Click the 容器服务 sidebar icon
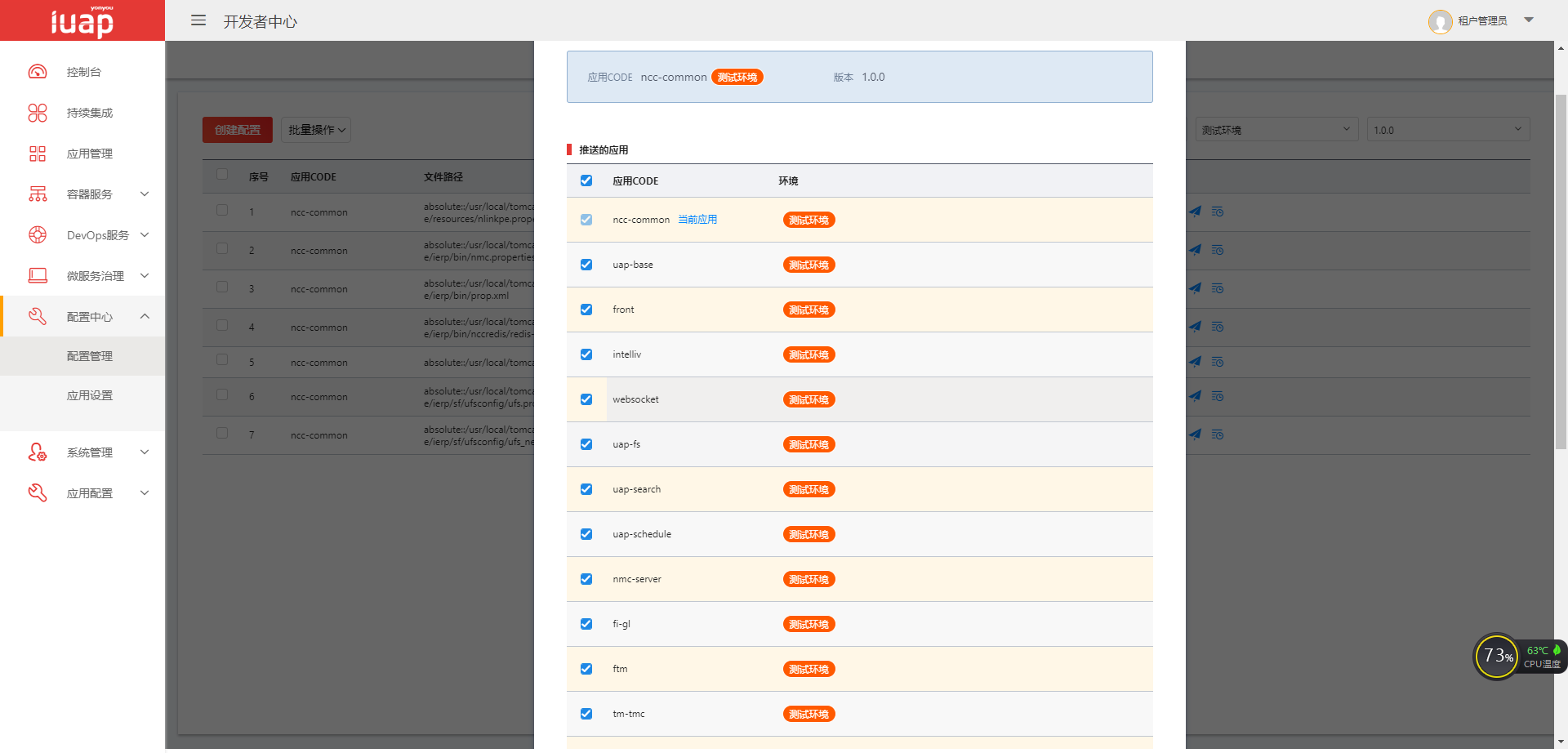Screen dimensions: 1568x753 [38, 194]
